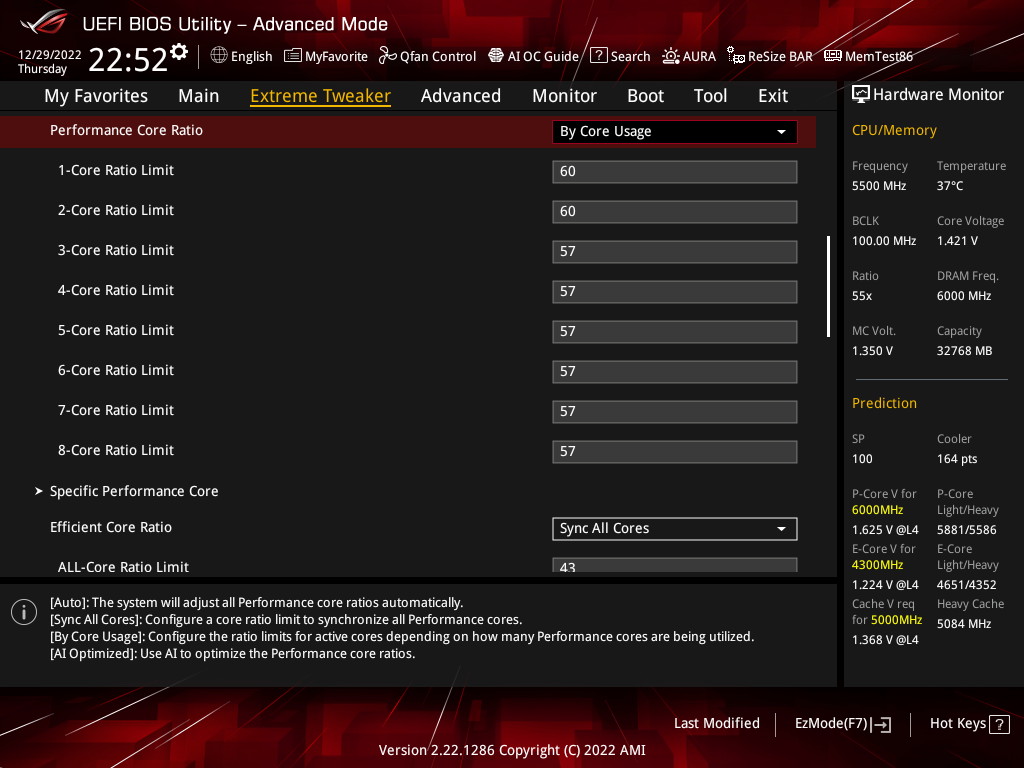Screen dimensions: 1024x768
Task: Click the 1-Core Ratio Limit label
Action: click(x=116, y=170)
